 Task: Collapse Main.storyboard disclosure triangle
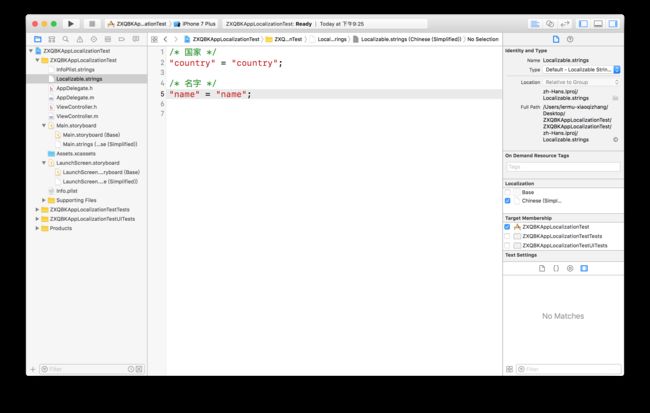[x=44, y=125]
